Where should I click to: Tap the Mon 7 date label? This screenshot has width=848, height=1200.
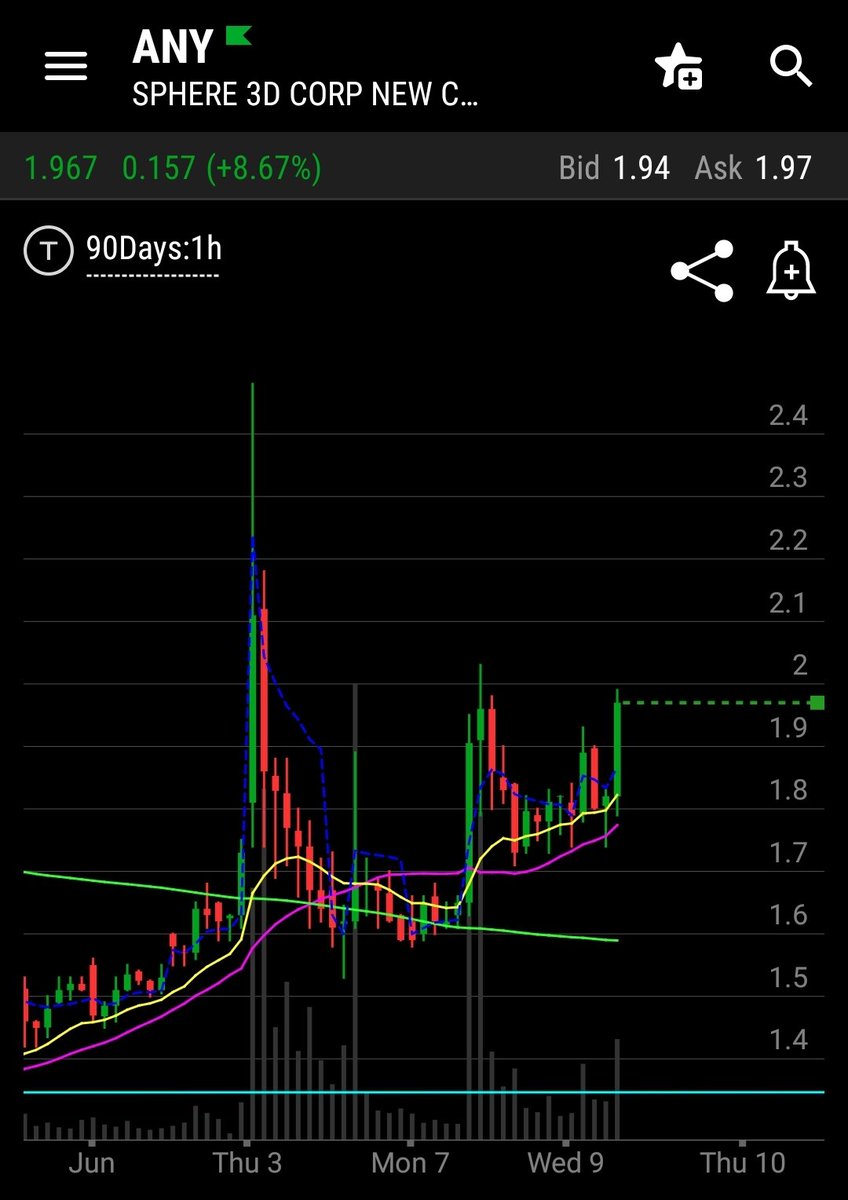[410, 1162]
